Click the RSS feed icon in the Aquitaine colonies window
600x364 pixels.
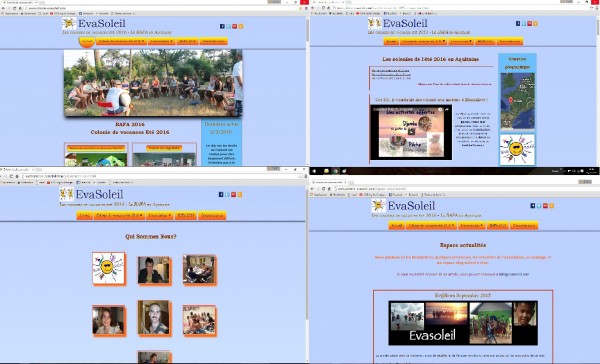pos(535,23)
